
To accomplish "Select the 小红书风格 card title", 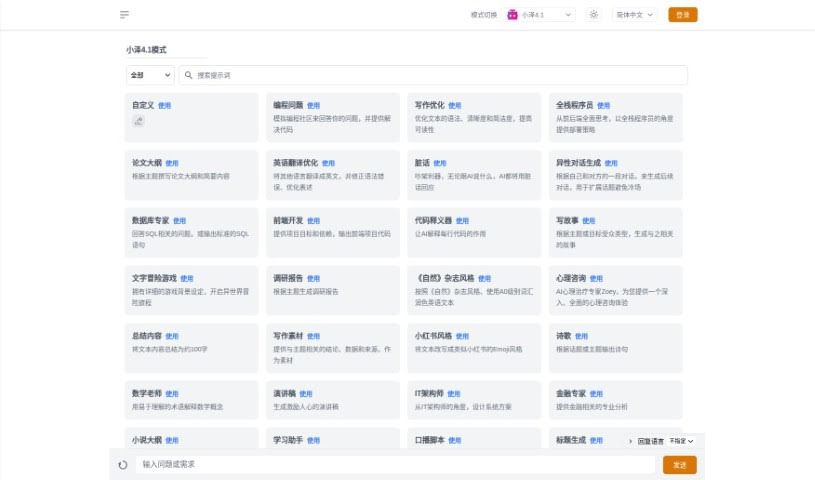I will (433, 336).
